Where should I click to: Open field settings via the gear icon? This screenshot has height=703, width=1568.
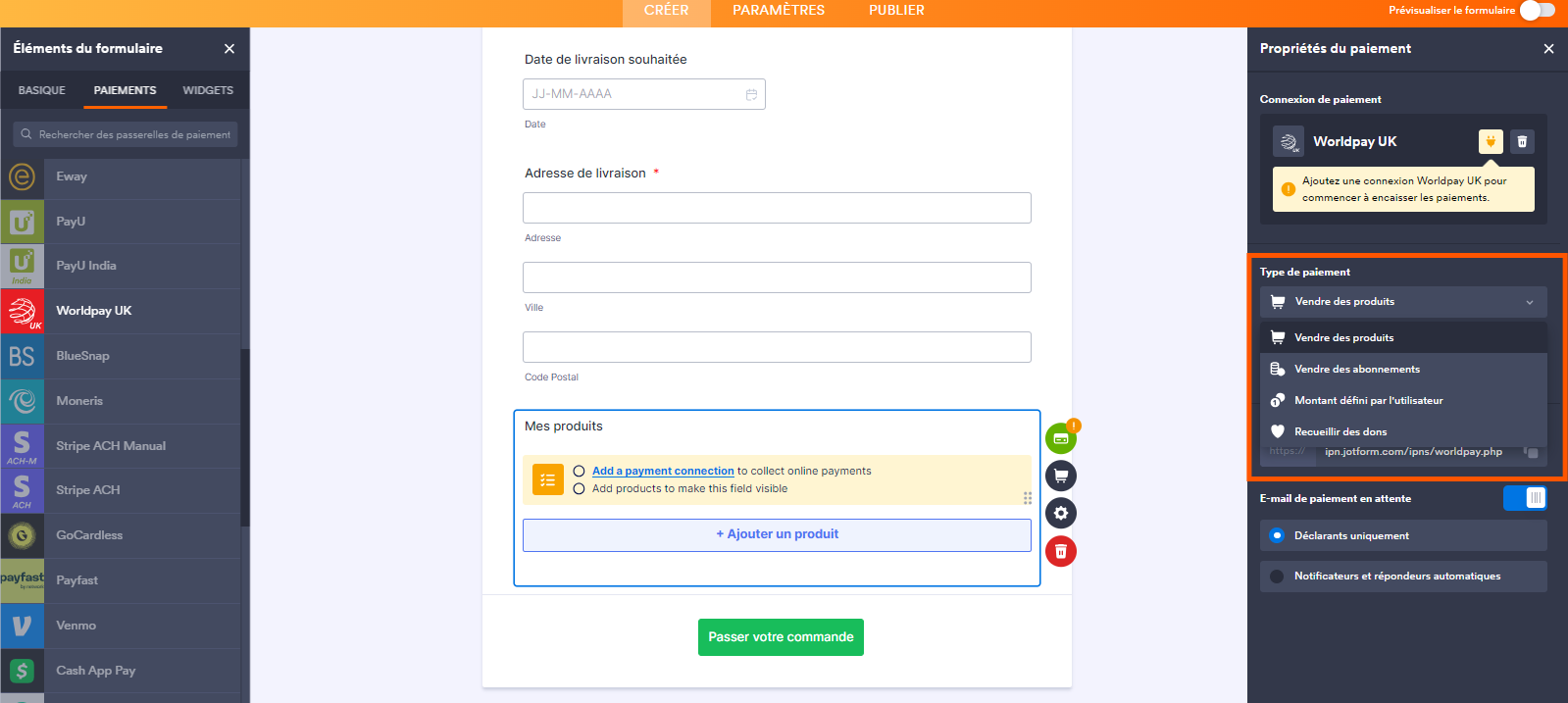pos(1060,513)
